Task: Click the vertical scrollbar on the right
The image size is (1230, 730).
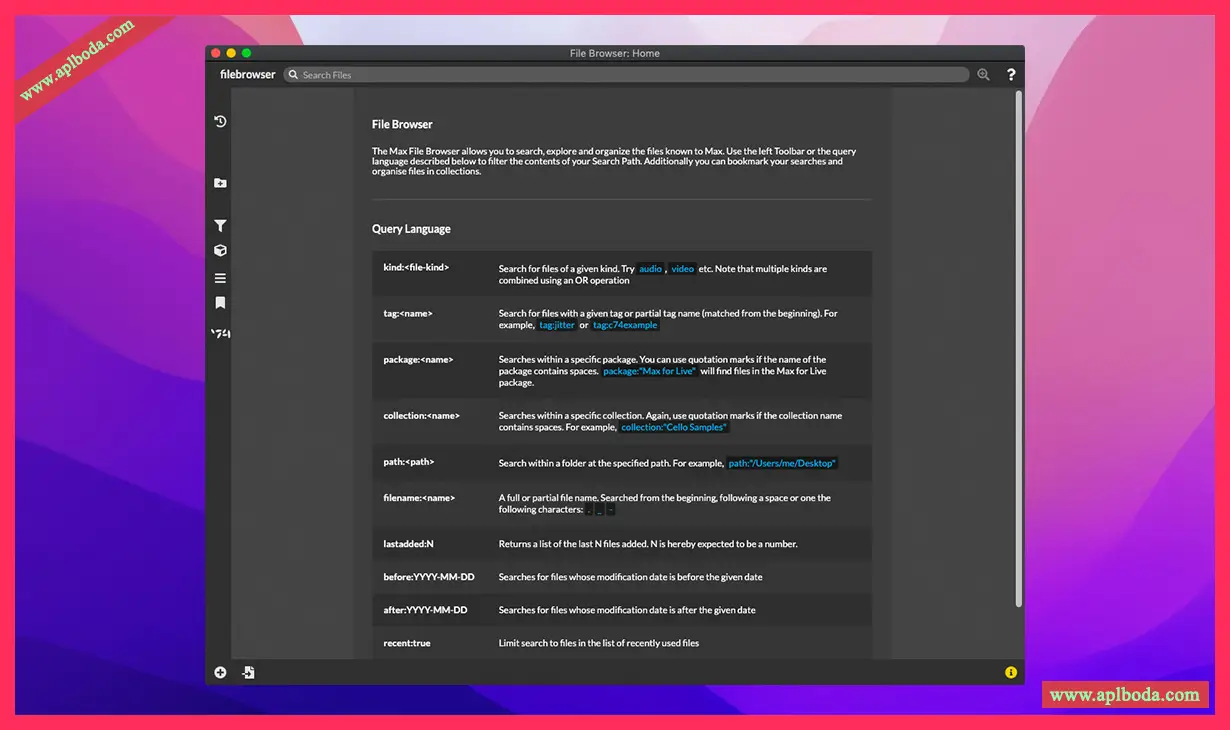Action: 1019,350
